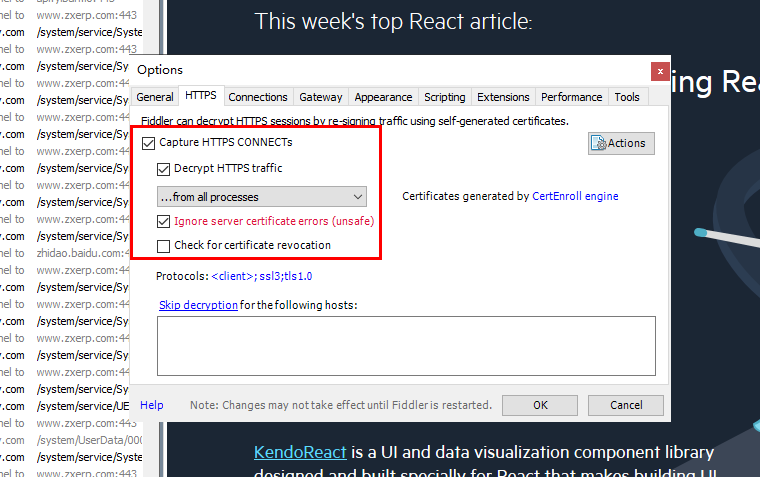Screen dimensions: 760x477
Task: Click inside the hosts list text box
Action: 406,346
